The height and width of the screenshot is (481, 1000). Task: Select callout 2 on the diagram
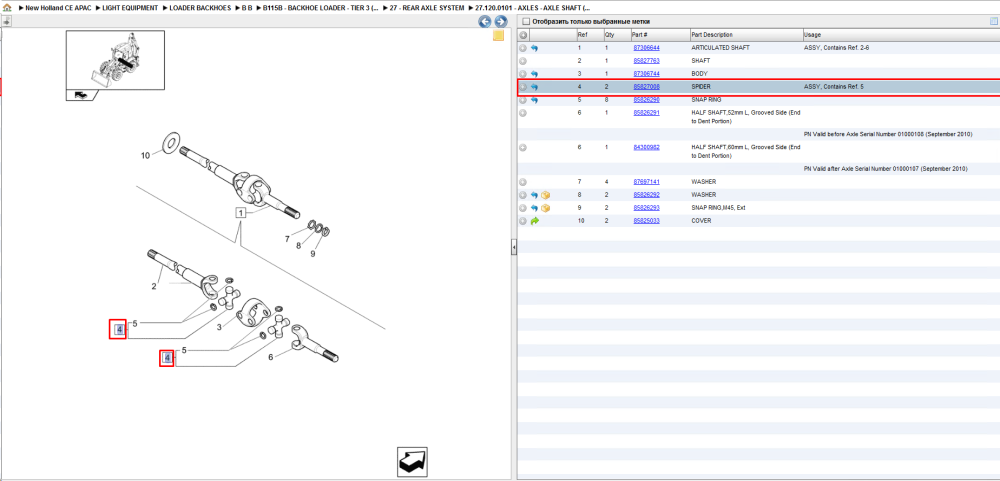pyautogui.click(x=154, y=286)
